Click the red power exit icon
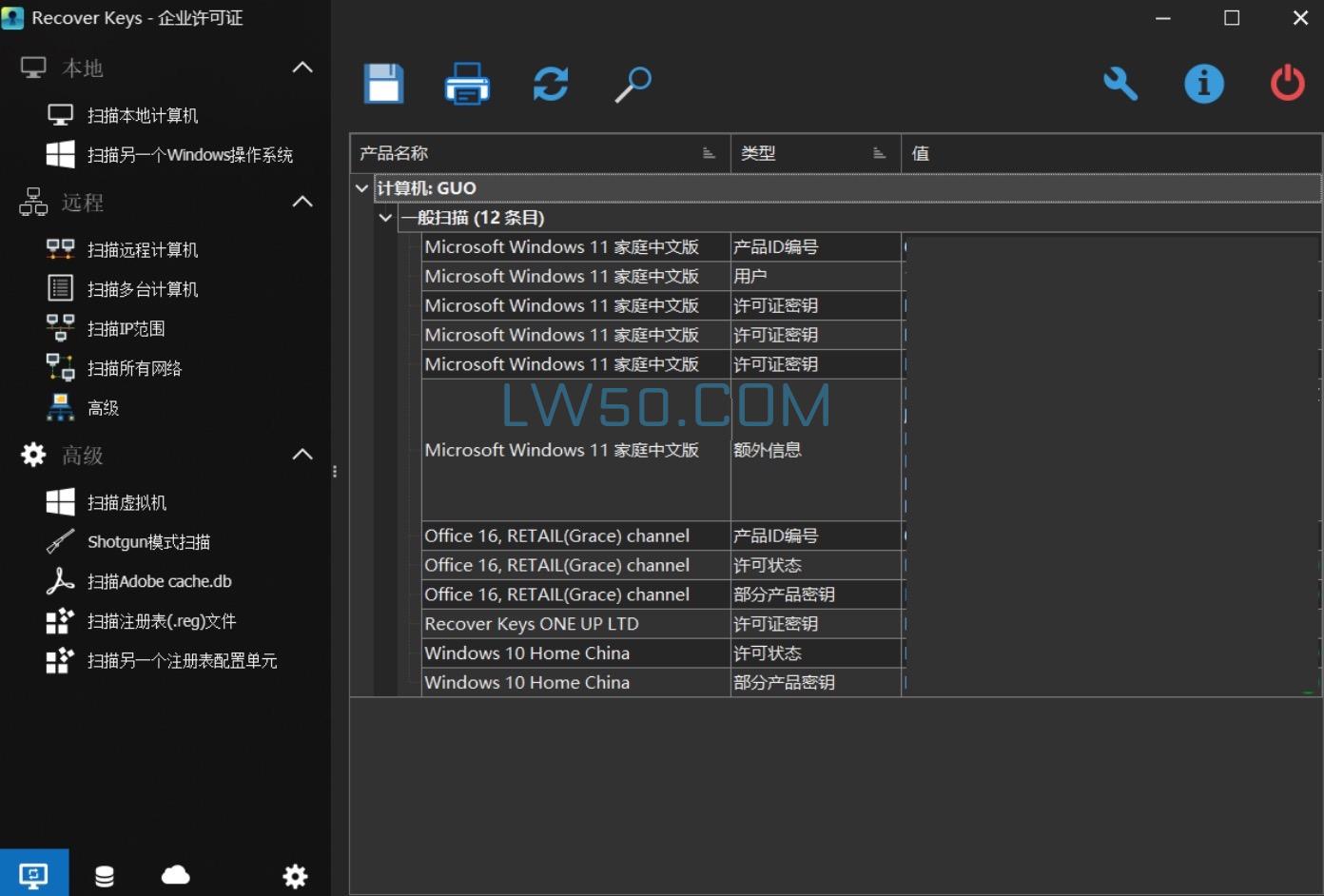This screenshot has width=1324, height=896. point(1287,84)
